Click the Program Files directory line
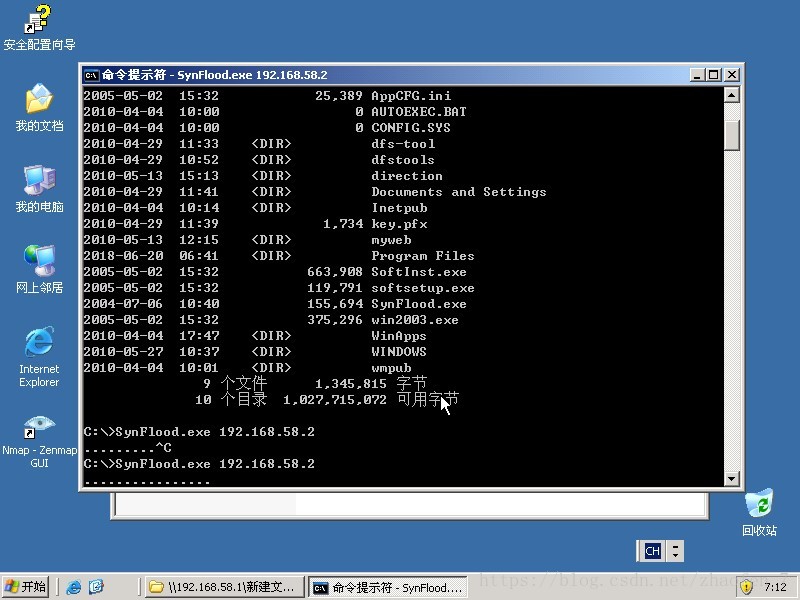The image size is (800, 600). tap(279, 256)
